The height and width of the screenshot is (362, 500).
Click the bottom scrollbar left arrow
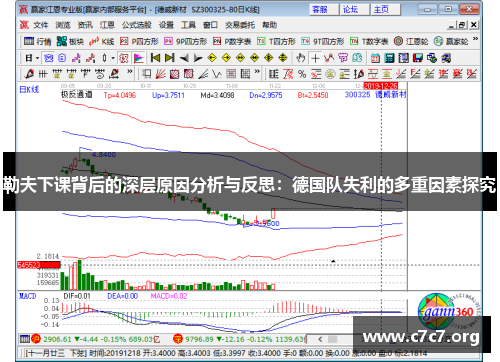pyautogui.click(x=320, y=339)
